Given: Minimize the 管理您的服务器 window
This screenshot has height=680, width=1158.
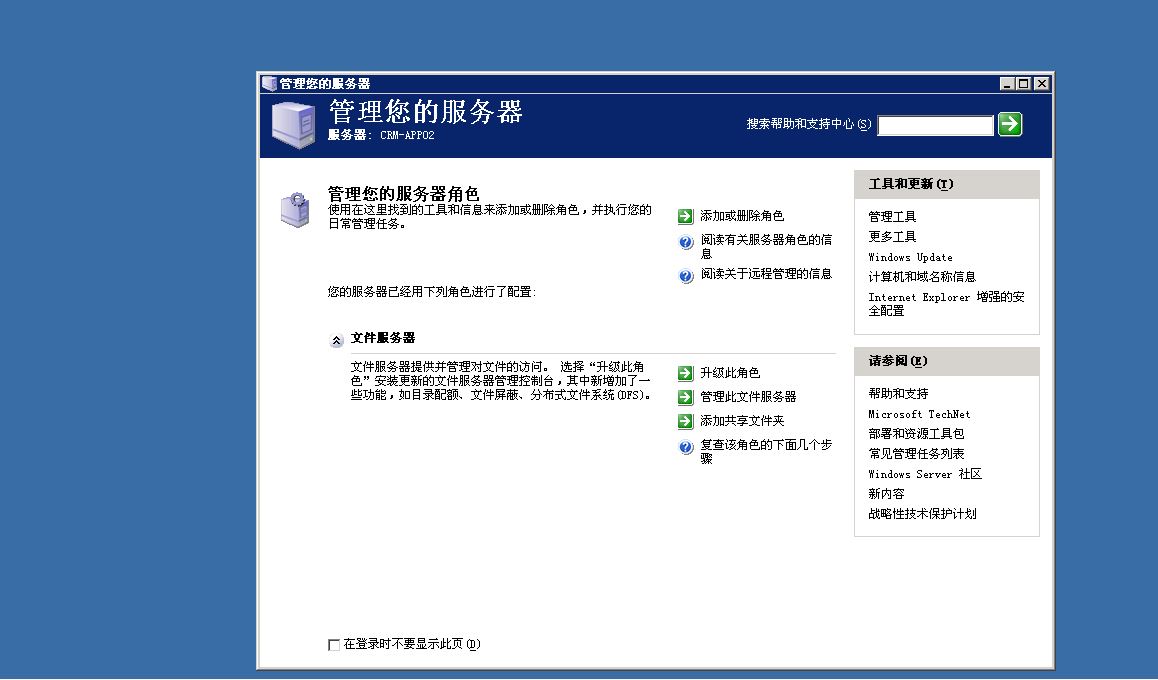Looking at the screenshot, I should click(x=1007, y=83).
